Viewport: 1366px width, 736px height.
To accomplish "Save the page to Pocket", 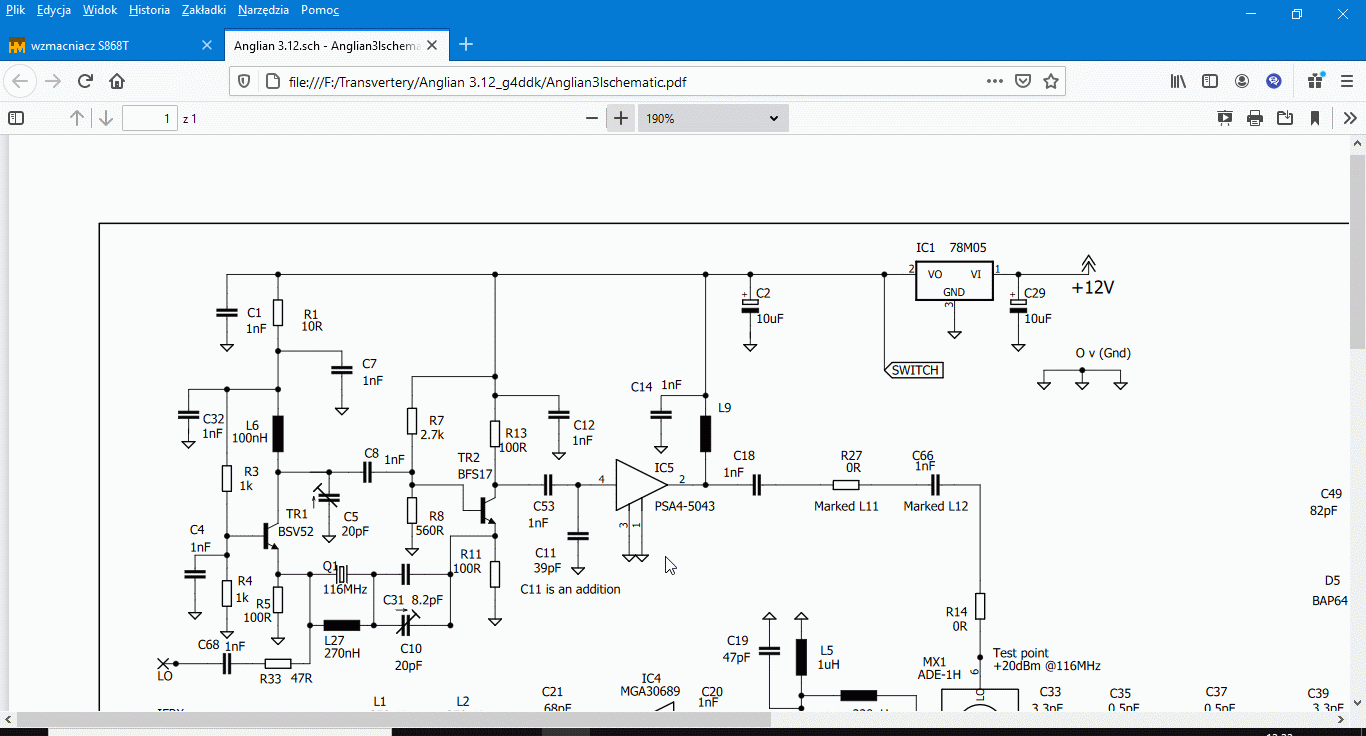I will point(1023,82).
